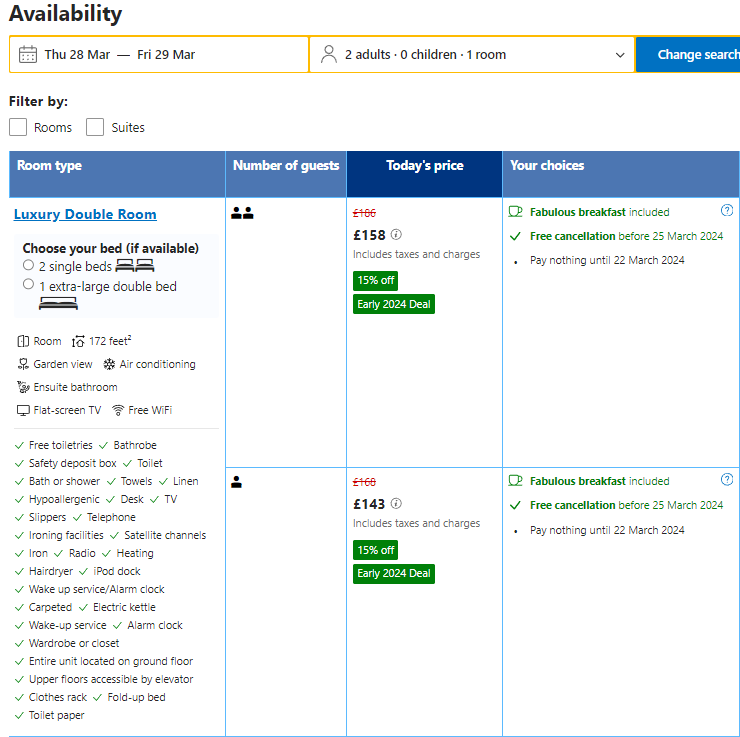Click the £158 price text
This screenshot has width=740, height=737.
pyautogui.click(x=369, y=235)
